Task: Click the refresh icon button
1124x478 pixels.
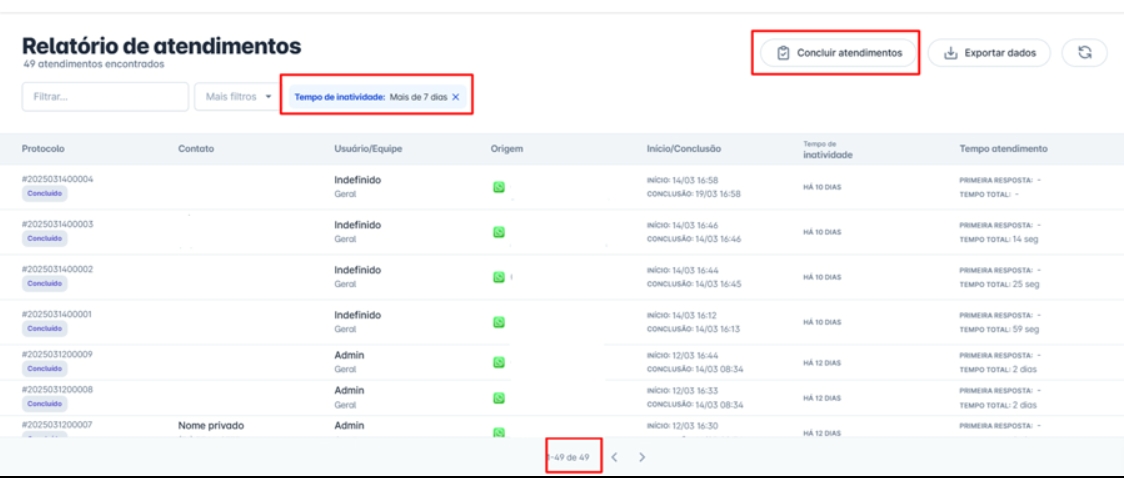Action: pos(1084,53)
